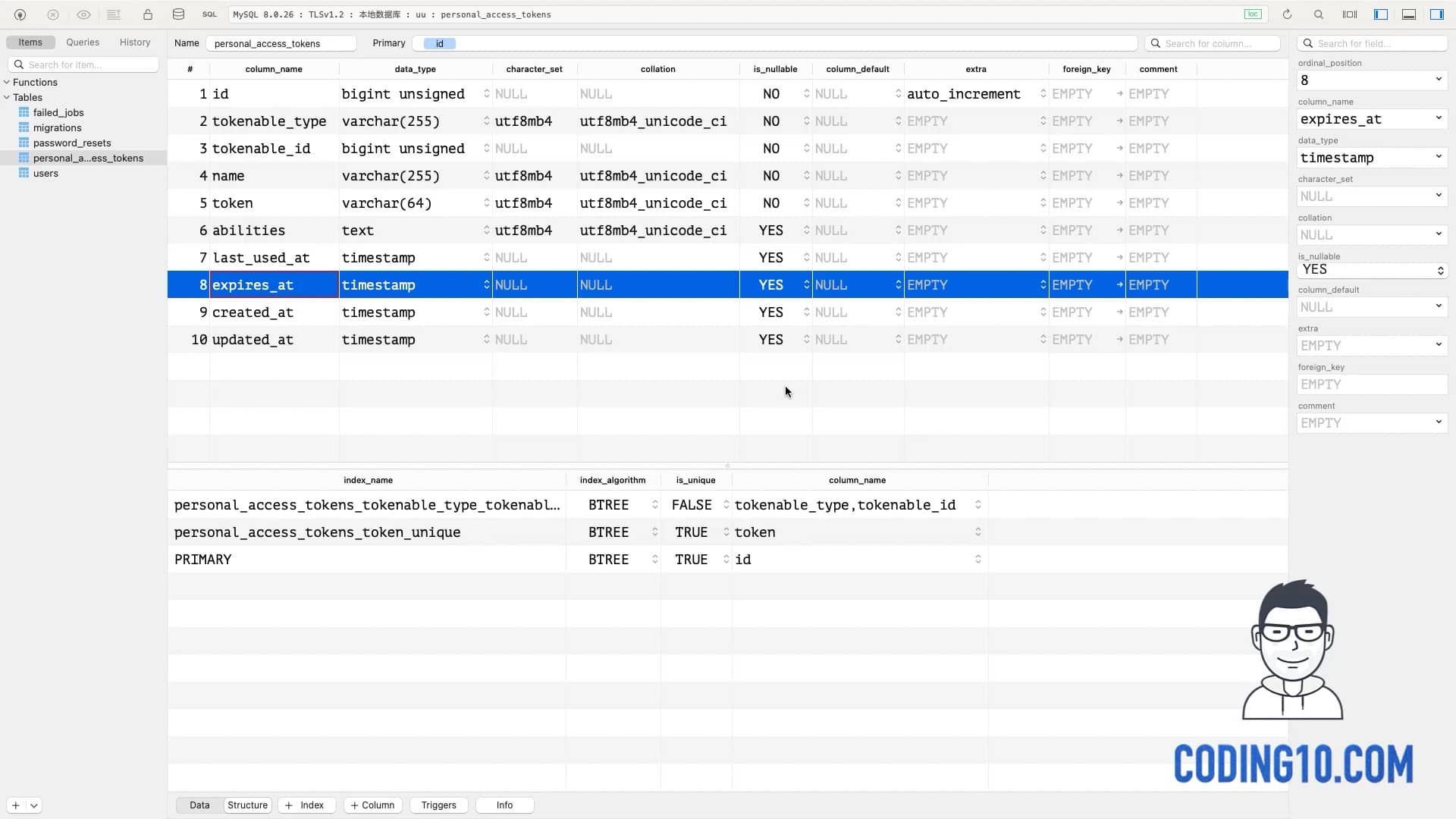
Task: Click the green loc tag
Action: click(x=1253, y=14)
